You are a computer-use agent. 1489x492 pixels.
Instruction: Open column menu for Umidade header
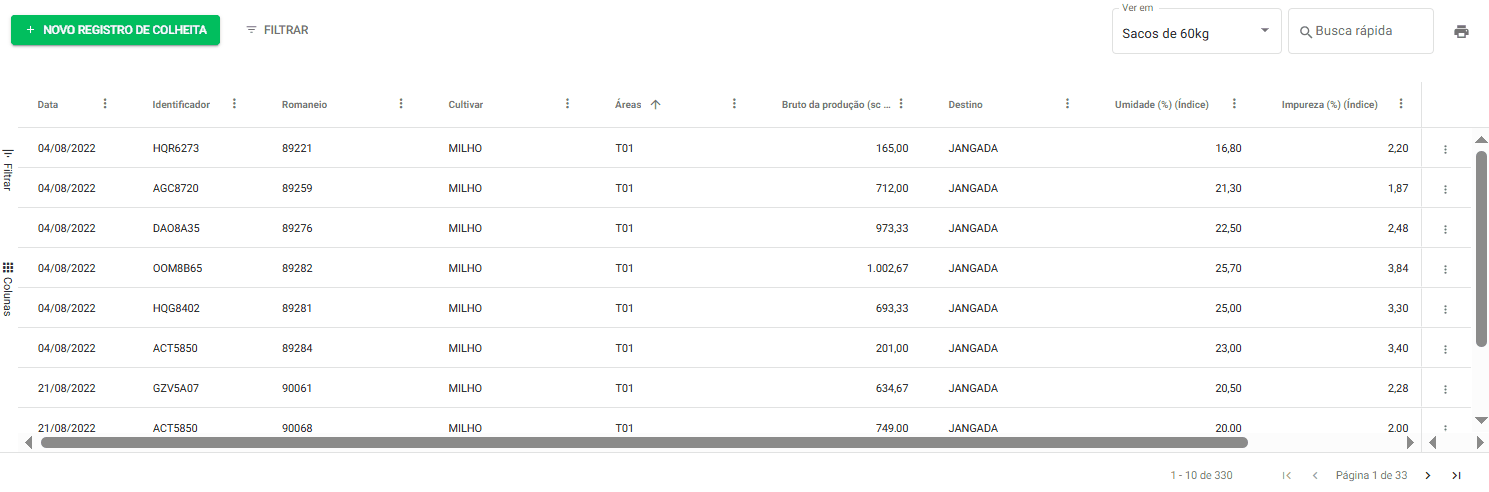[x=1234, y=104]
